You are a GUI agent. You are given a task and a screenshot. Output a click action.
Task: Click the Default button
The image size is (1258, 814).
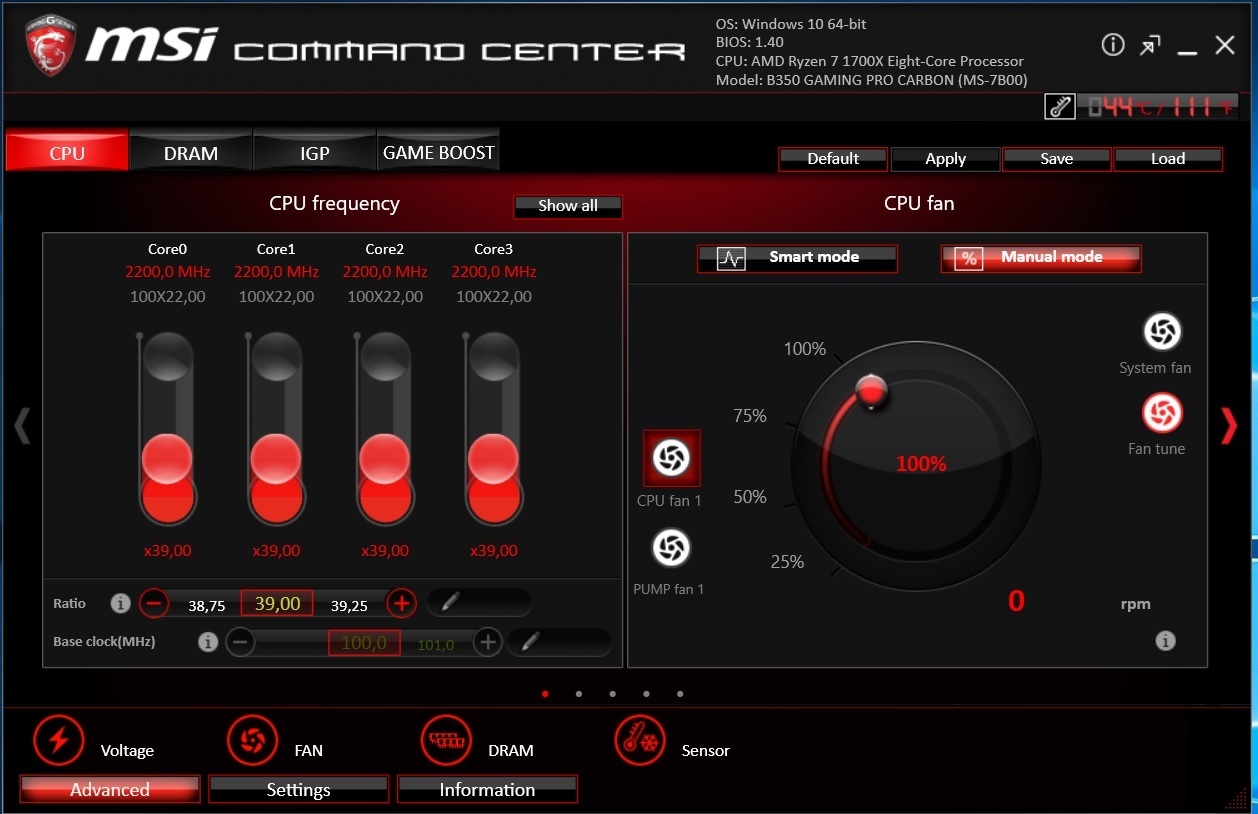(833, 159)
